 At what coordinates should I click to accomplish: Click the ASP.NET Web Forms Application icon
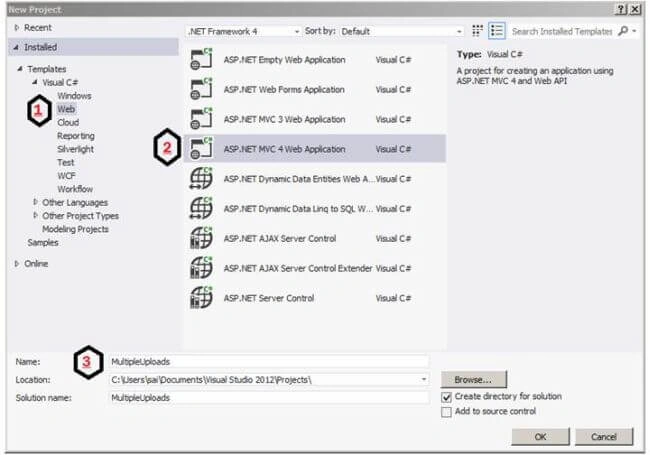click(201, 89)
